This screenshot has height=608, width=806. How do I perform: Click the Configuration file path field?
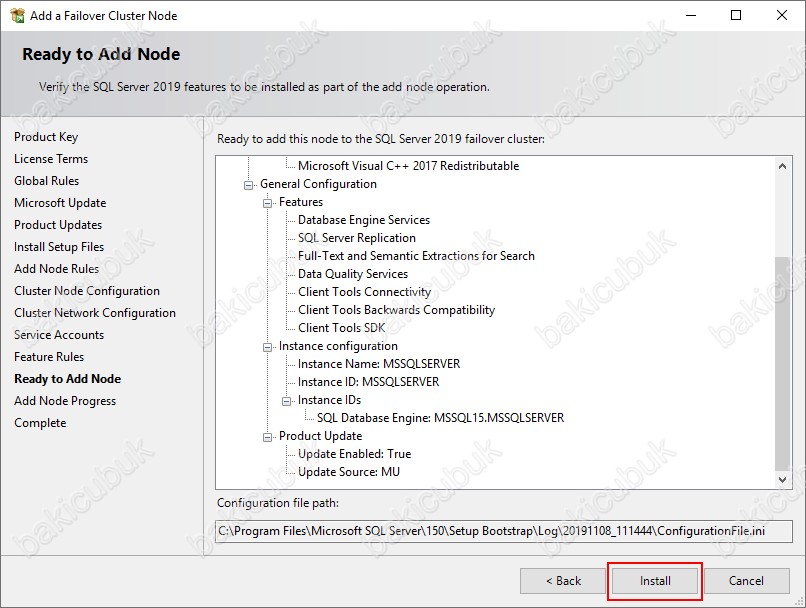pos(504,531)
